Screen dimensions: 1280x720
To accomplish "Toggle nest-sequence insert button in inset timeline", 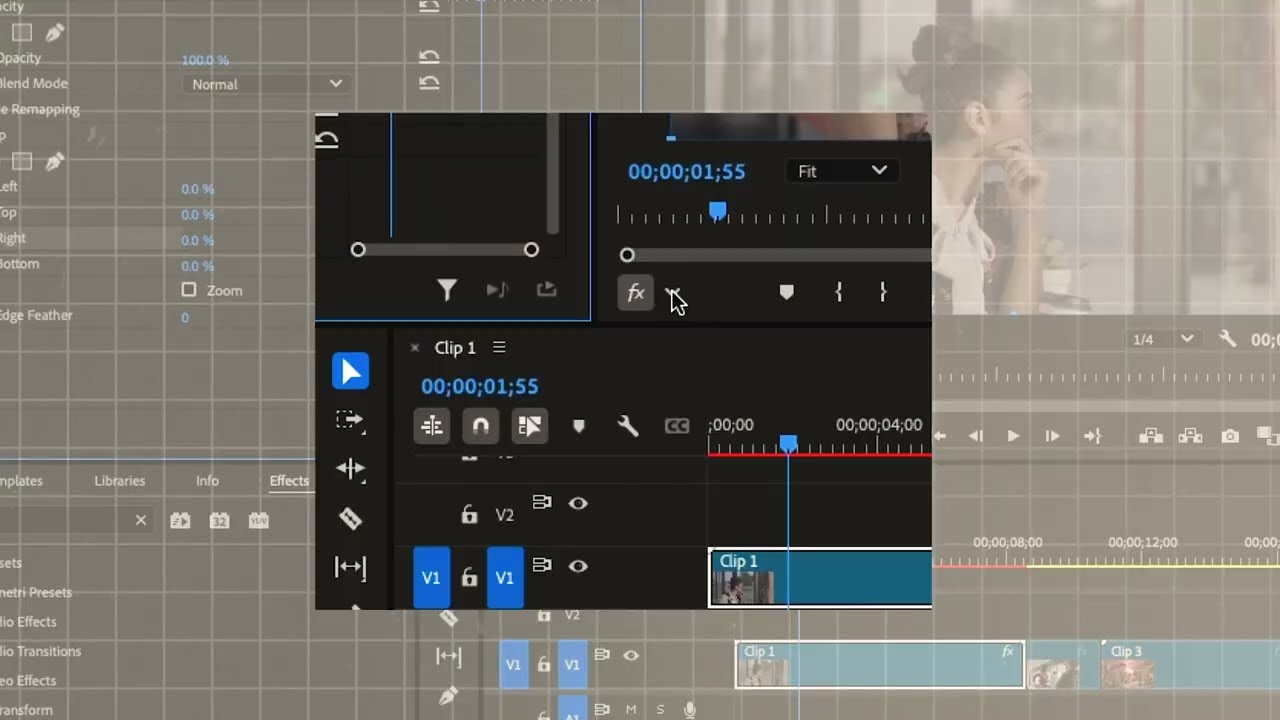I will tap(432, 426).
